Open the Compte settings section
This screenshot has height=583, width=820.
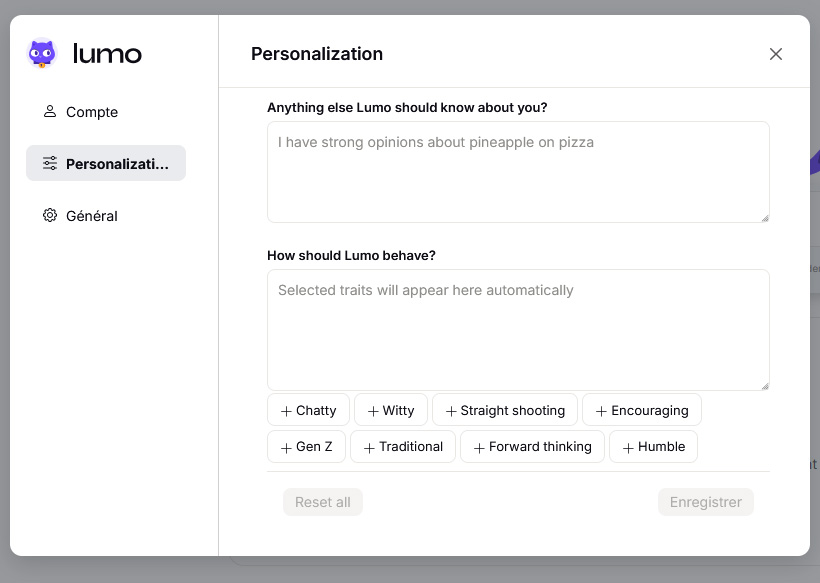(x=91, y=112)
